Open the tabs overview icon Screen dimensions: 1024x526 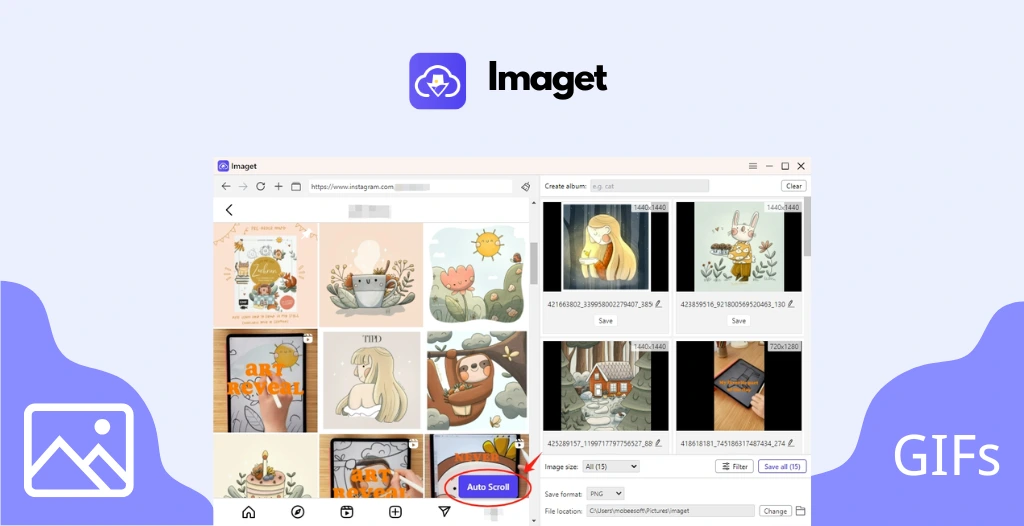pos(296,186)
